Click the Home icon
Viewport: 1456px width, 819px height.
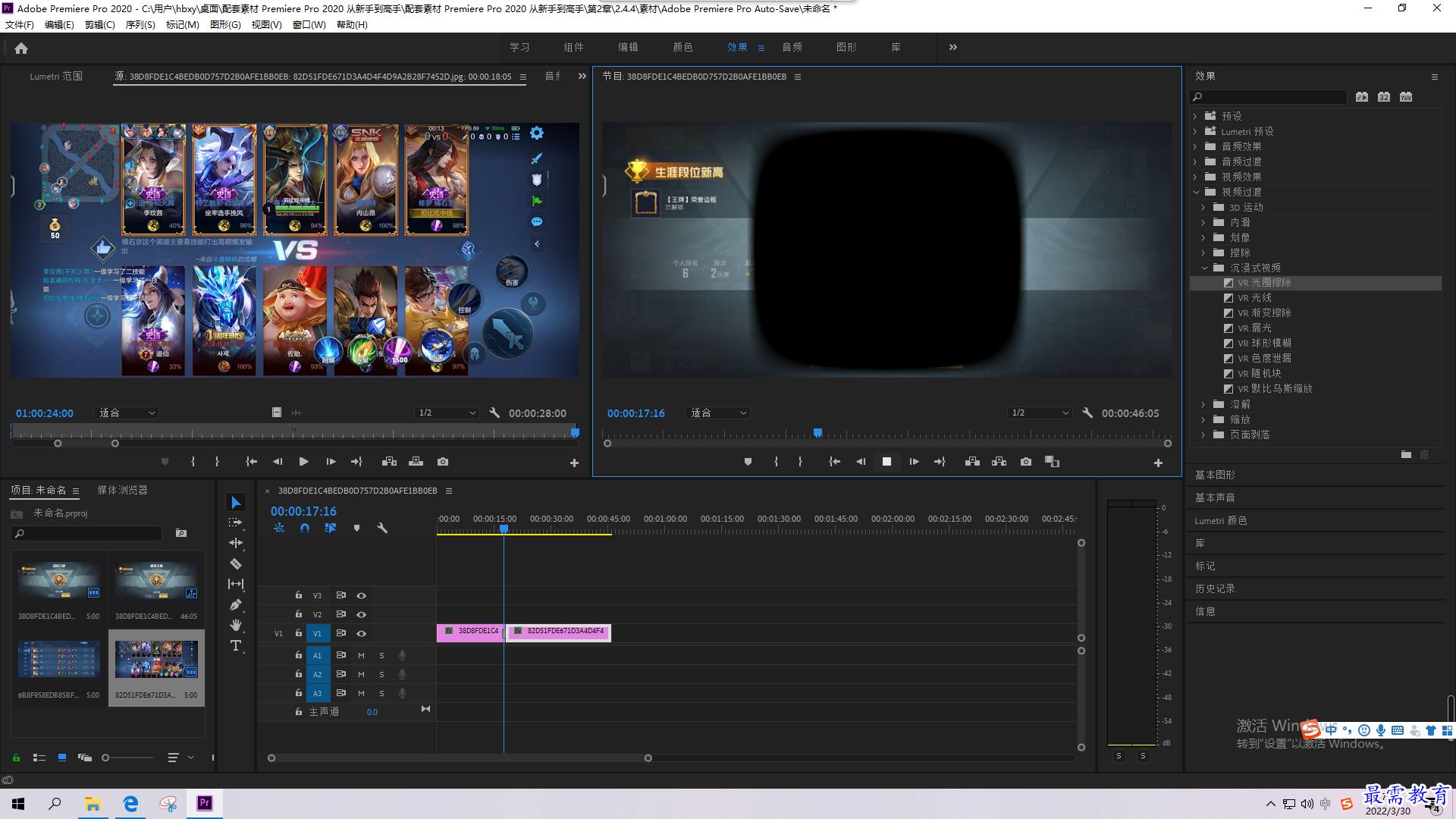pyautogui.click(x=21, y=48)
